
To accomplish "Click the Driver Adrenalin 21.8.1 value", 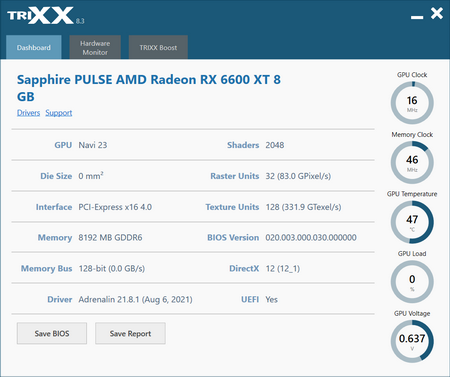I will pos(135,299).
